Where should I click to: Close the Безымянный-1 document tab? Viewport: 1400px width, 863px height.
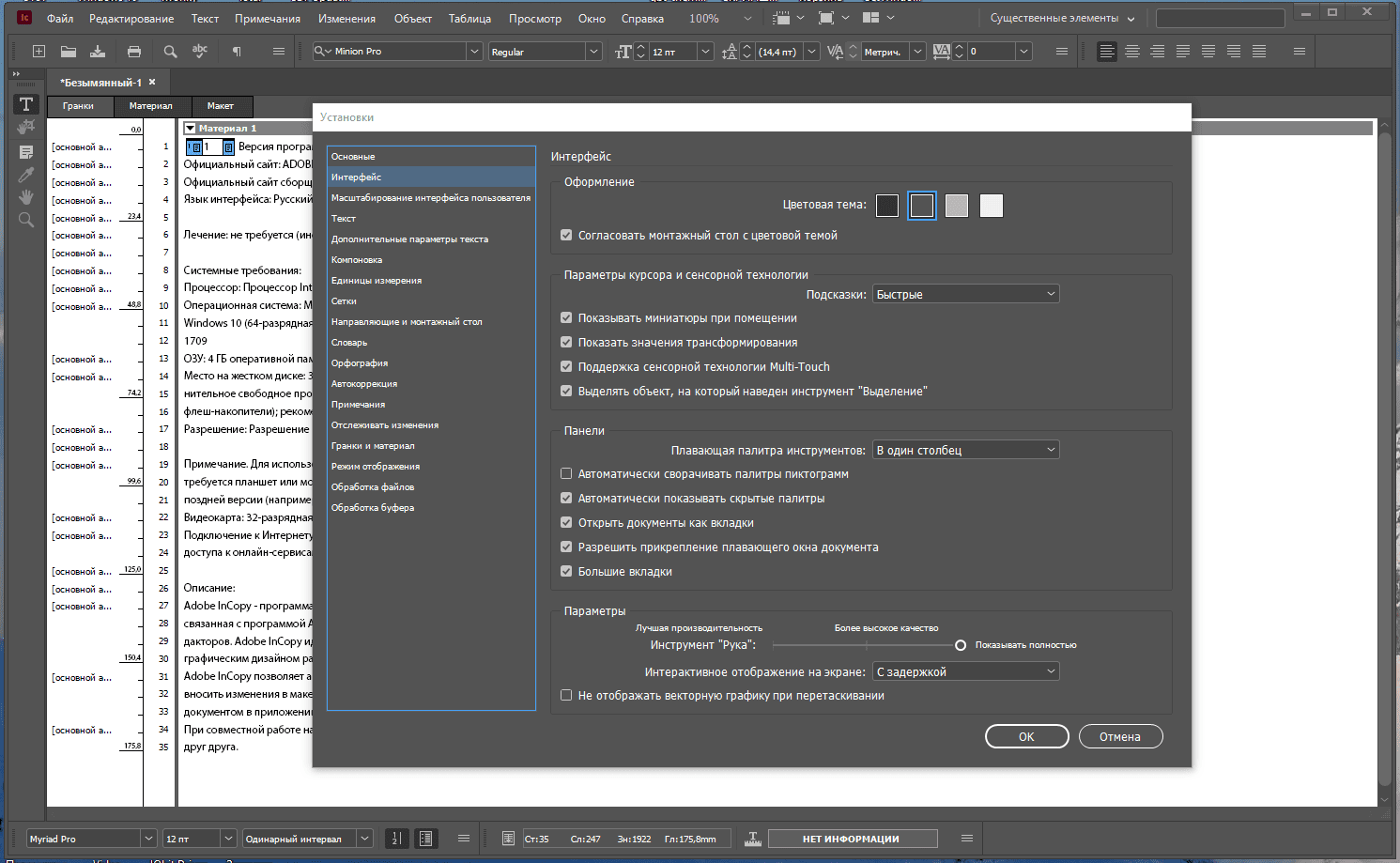click(152, 82)
